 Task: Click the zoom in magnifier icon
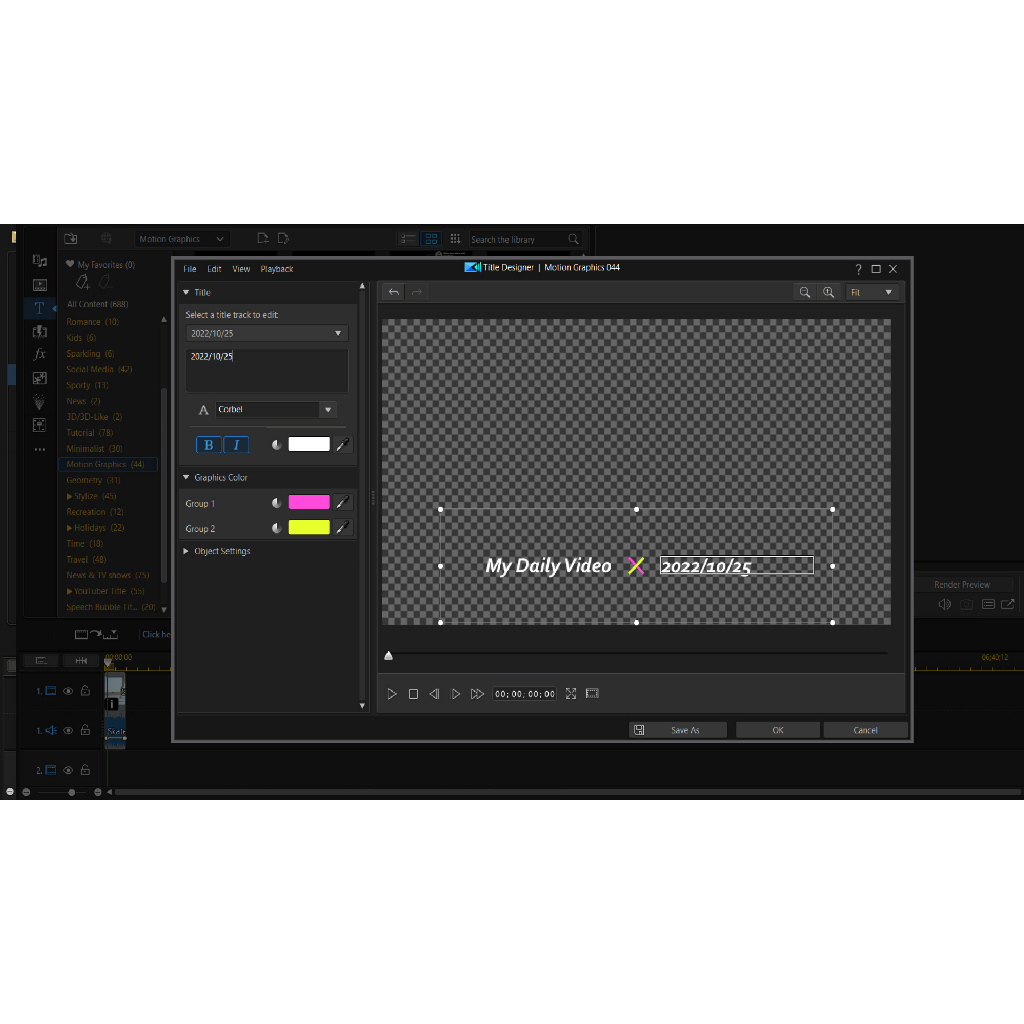click(828, 292)
